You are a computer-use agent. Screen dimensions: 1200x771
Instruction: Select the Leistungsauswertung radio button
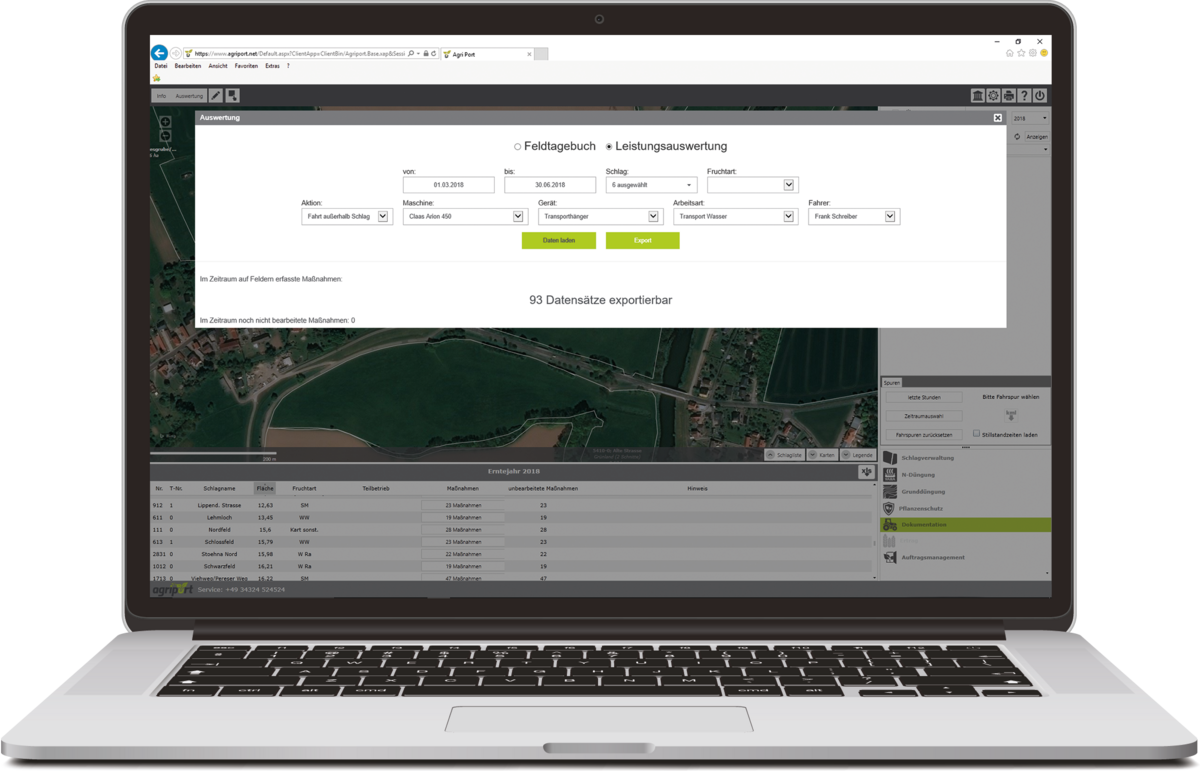(609, 147)
